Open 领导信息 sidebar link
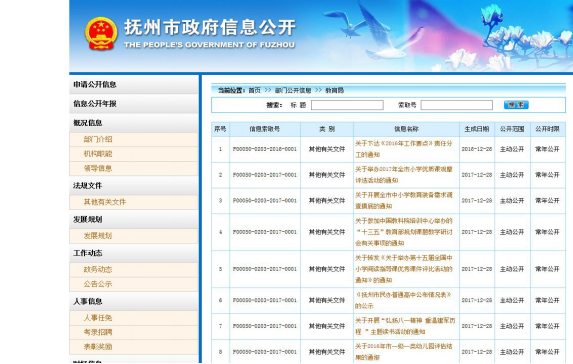Screen dimensions: 573x364 98,168
